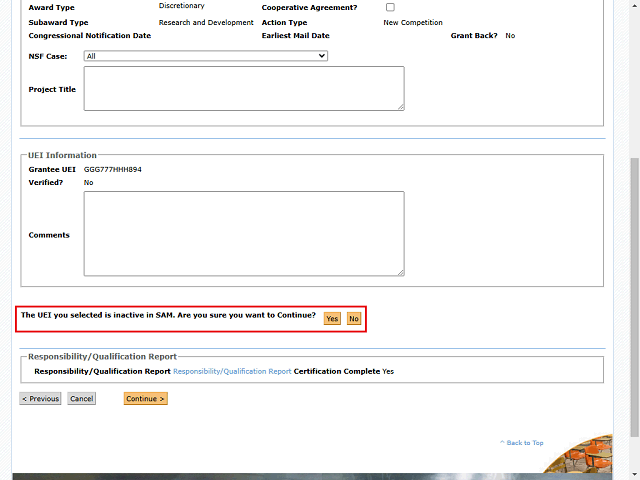This screenshot has width=640, height=480.
Task: Click the Comments box resize handle
Action: click(x=401, y=272)
